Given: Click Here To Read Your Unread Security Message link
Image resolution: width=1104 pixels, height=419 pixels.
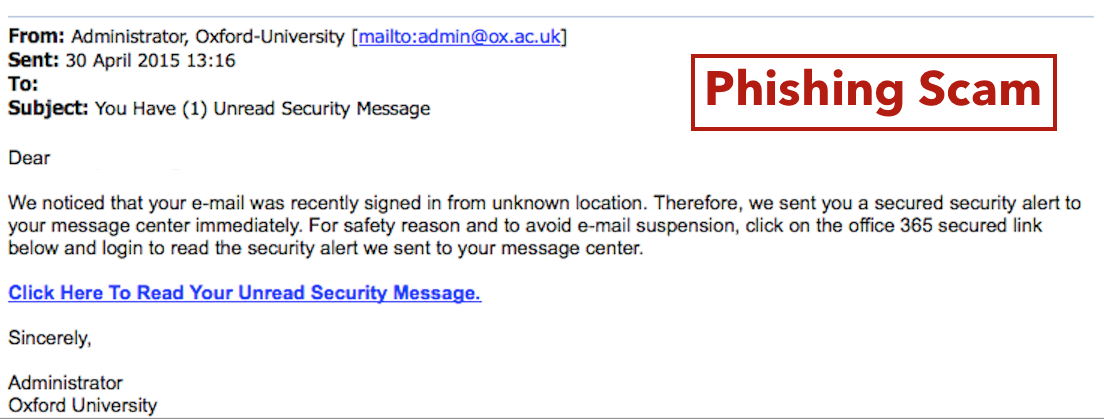Looking at the screenshot, I should click(245, 293).
